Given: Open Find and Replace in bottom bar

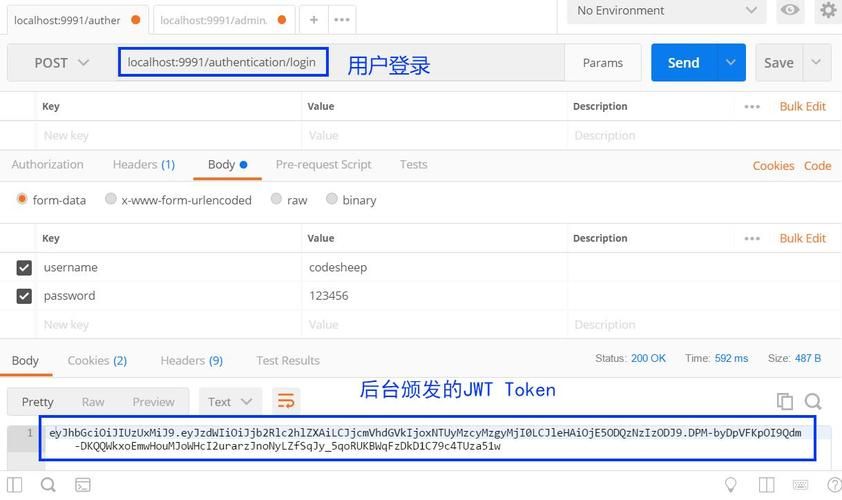Looking at the screenshot, I should 48,485.
